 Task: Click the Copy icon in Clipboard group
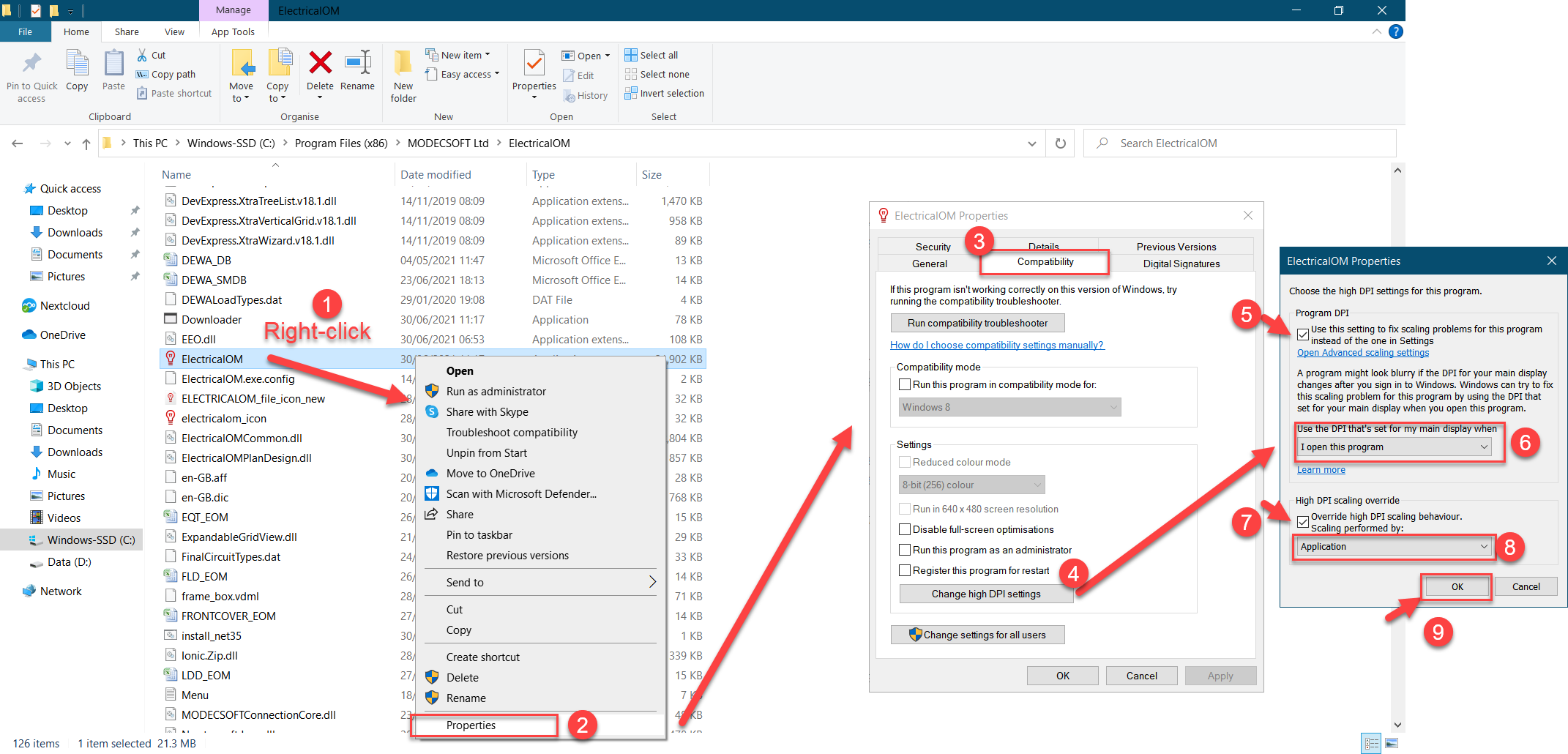coord(77,64)
